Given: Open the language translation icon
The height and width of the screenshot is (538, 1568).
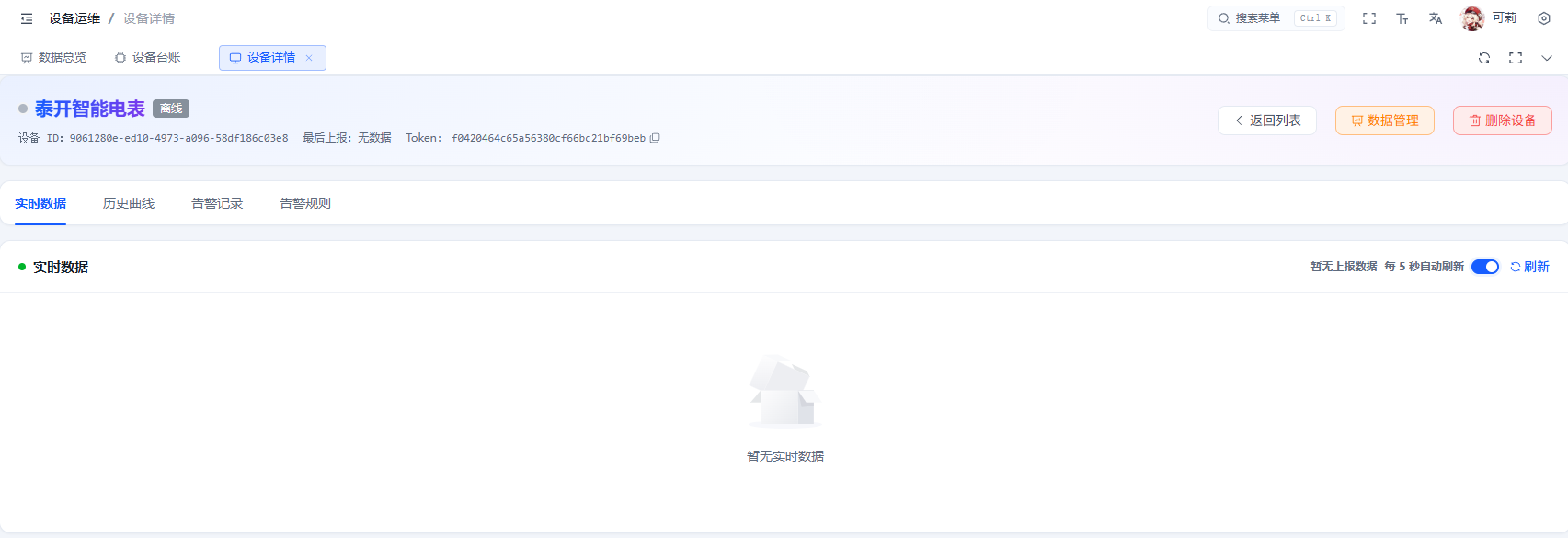Looking at the screenshot, I should [x=1436, y=18].
